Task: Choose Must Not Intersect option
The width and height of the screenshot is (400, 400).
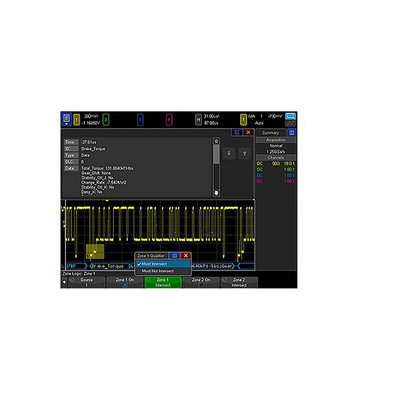Action: [163, 271]
